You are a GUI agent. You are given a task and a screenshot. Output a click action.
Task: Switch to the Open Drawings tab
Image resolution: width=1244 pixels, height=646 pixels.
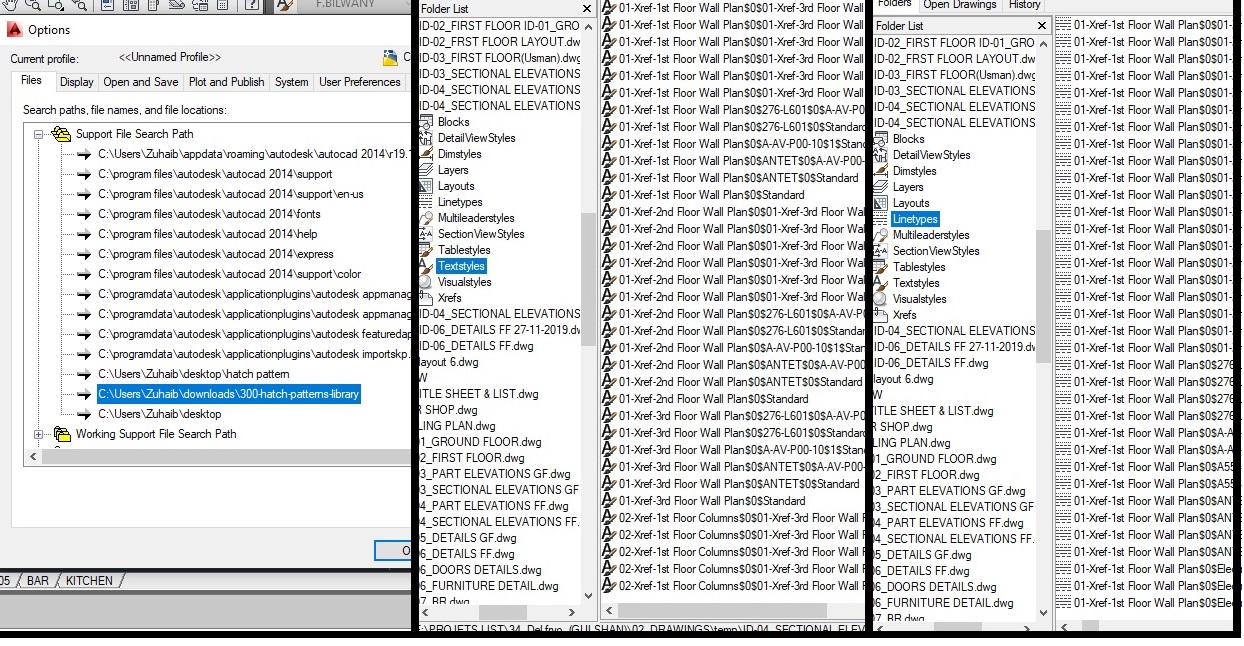tap(959, 5)
